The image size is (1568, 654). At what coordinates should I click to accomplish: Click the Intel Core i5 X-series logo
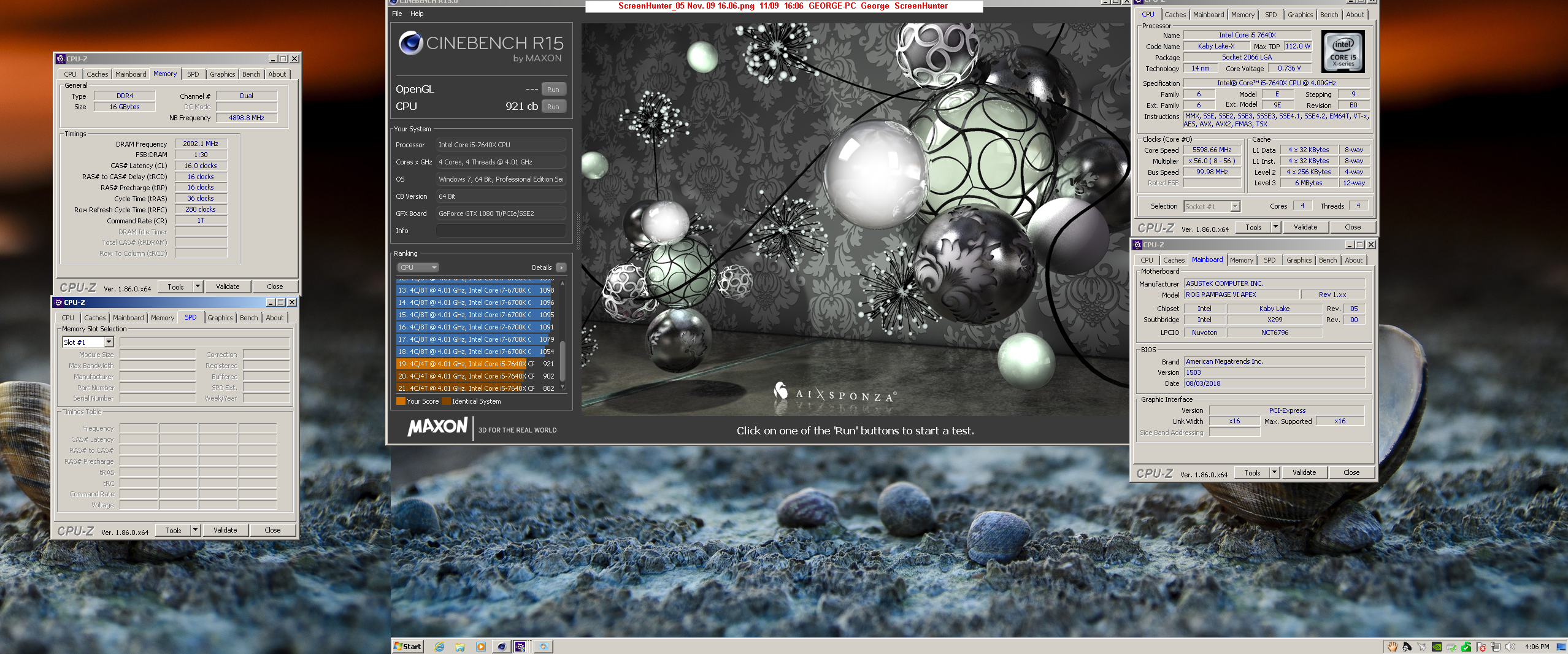tap(1342, 52)
